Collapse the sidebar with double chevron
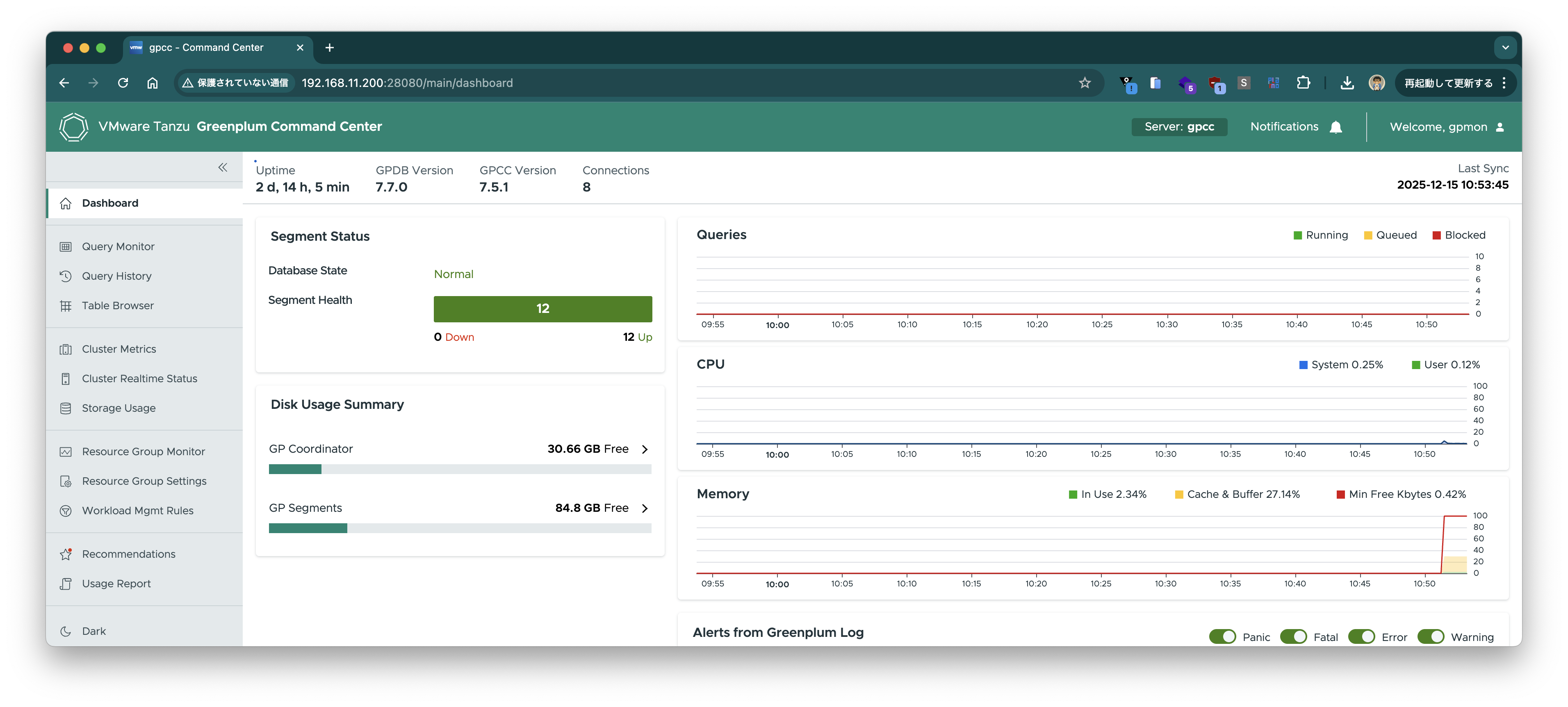1568x707 pixels. tap(223, 167)
